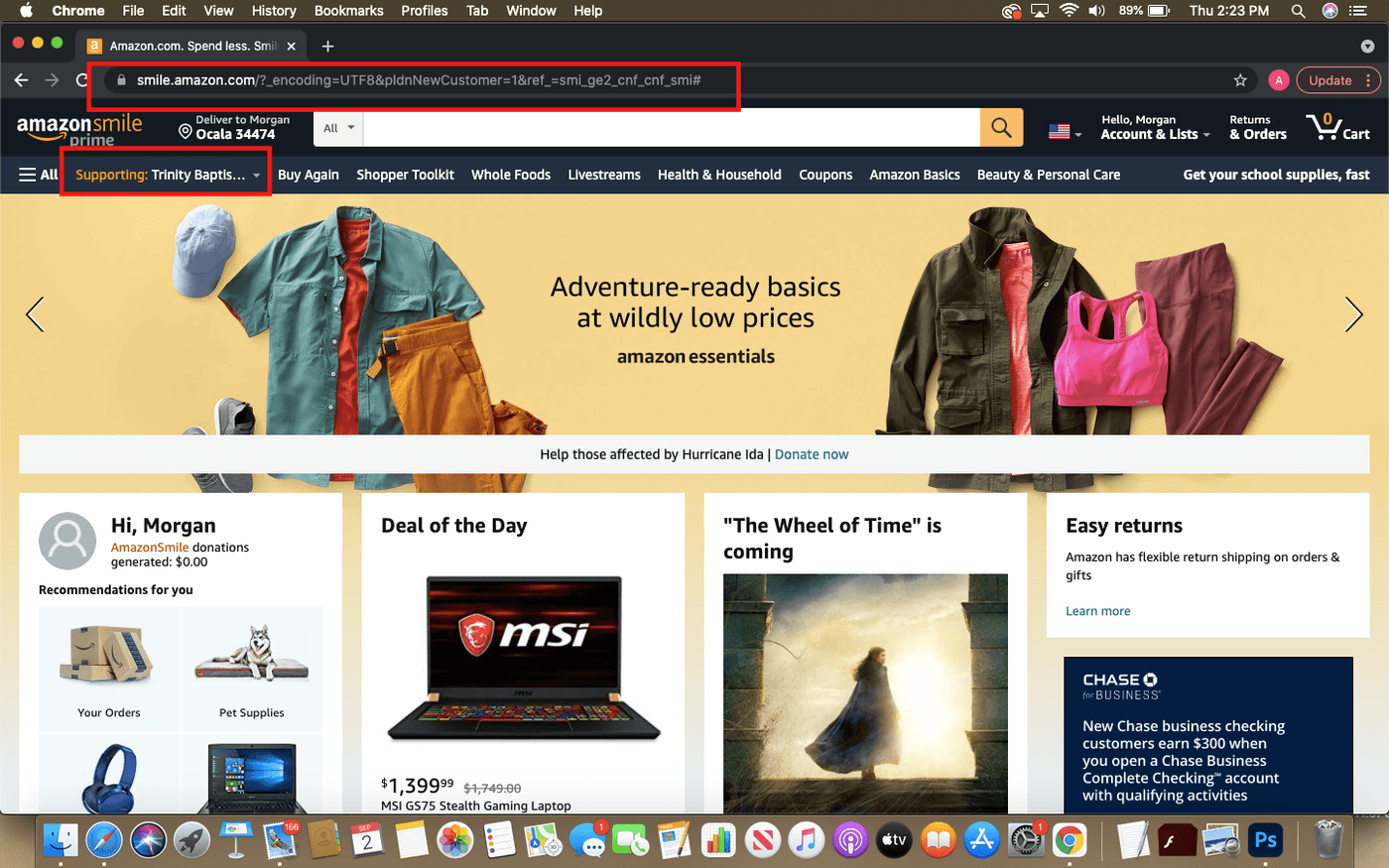This screenshot has height=868, width=1389.
Task: Click the Amazon search input field
Action: pos(672,128)
